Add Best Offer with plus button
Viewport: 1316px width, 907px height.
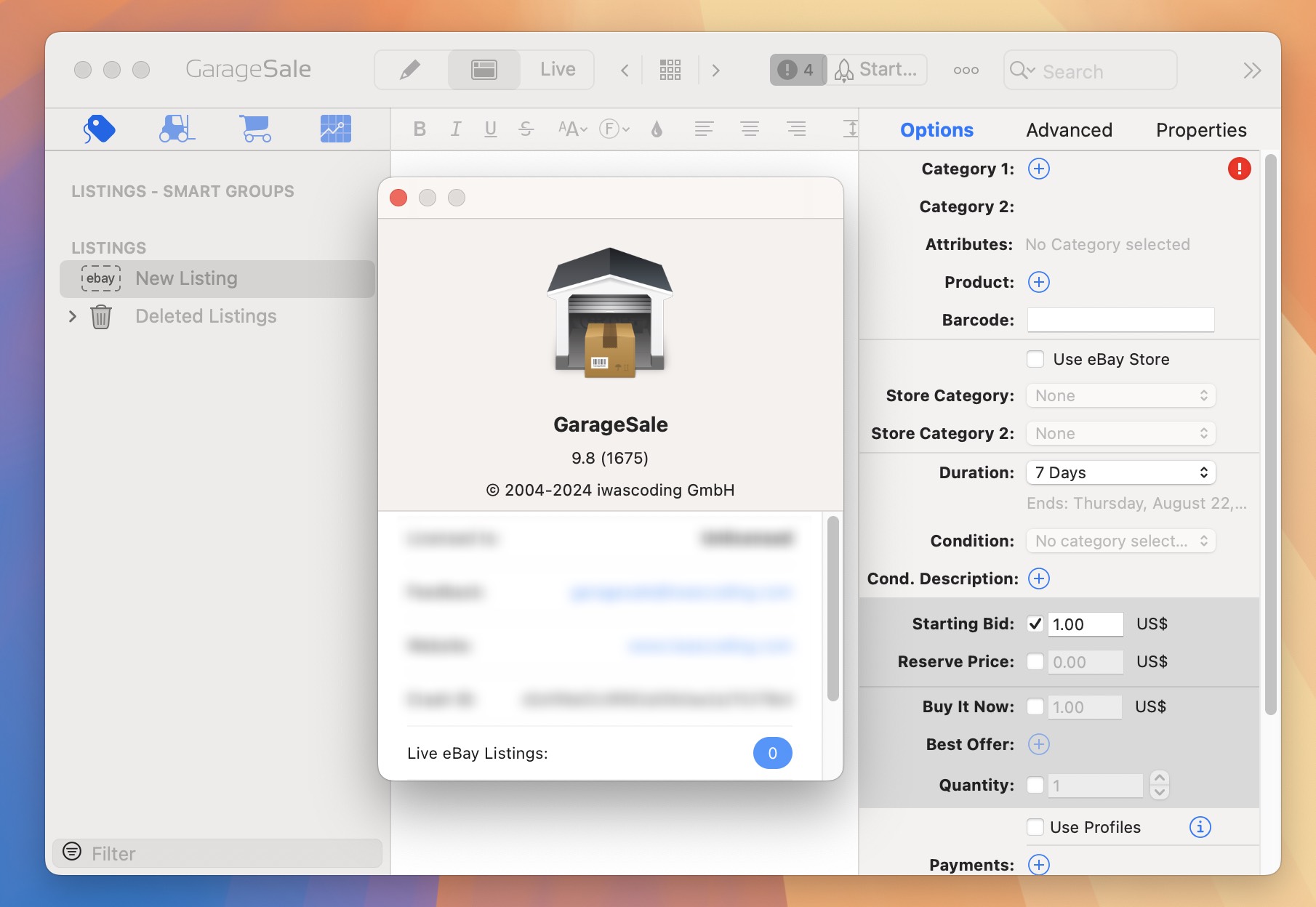click(1038, 744)
